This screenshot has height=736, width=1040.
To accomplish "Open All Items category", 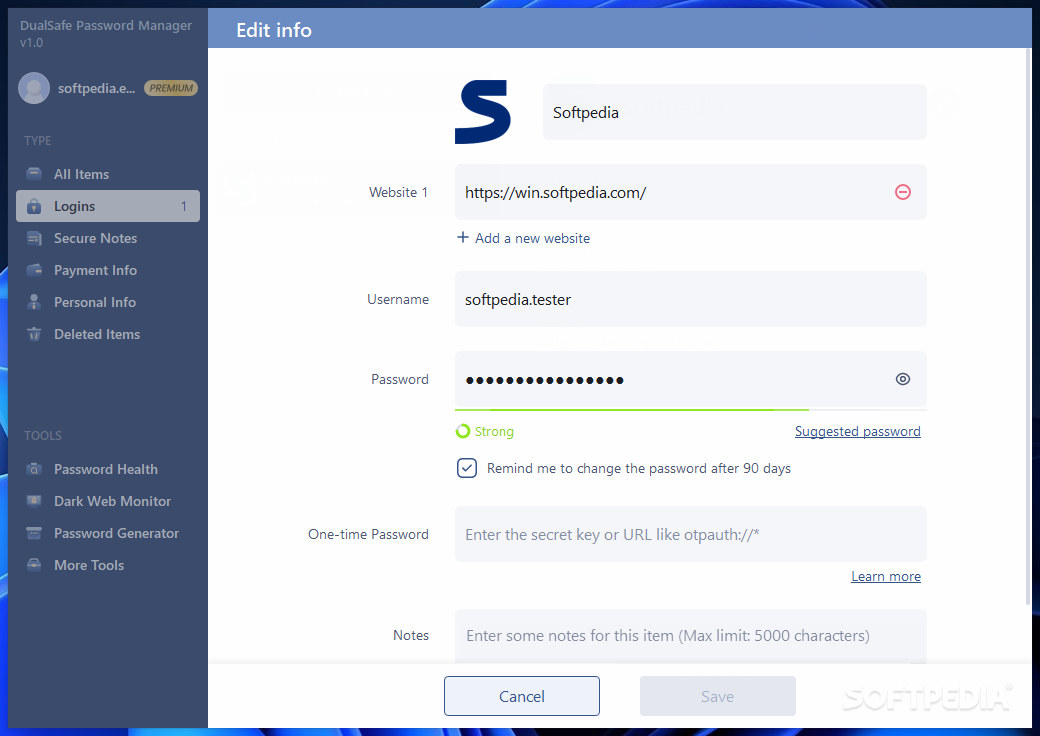I will point(108,174).
